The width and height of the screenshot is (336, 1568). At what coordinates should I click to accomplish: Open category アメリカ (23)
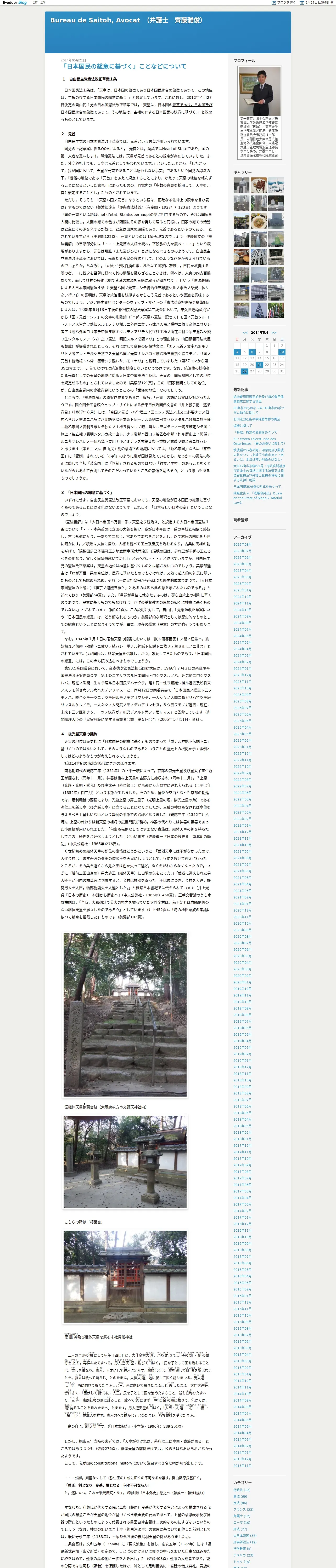tap(243, 1555)
